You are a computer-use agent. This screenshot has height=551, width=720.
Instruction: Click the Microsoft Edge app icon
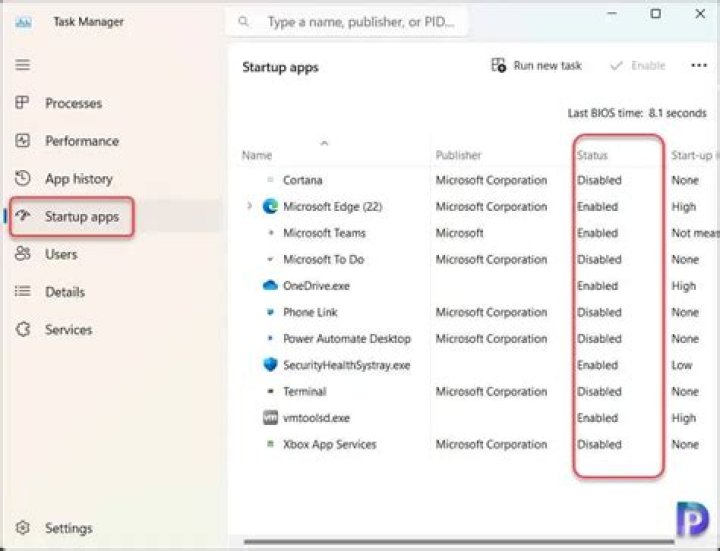tap(270, 207)
